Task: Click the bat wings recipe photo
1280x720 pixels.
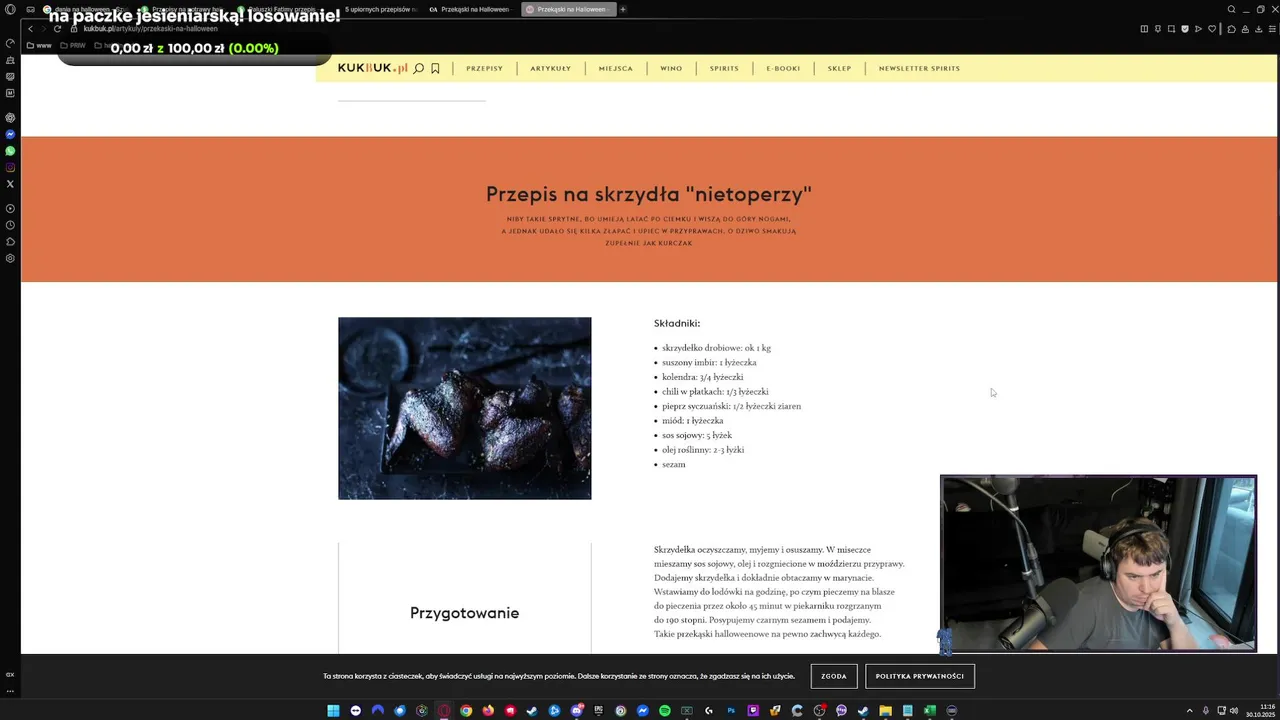Action: point(464,408)
